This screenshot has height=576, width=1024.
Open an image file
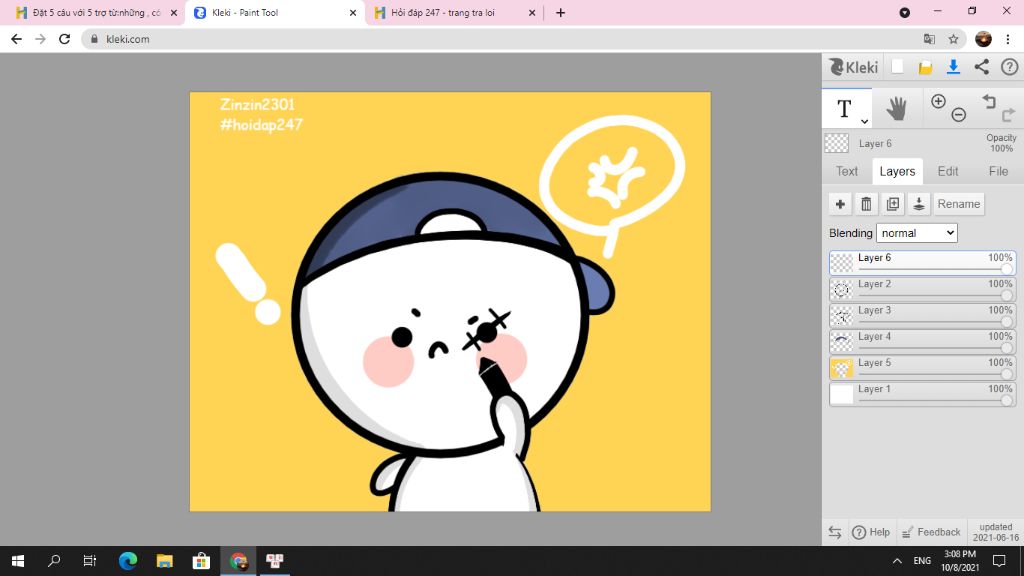click(925, 67)
